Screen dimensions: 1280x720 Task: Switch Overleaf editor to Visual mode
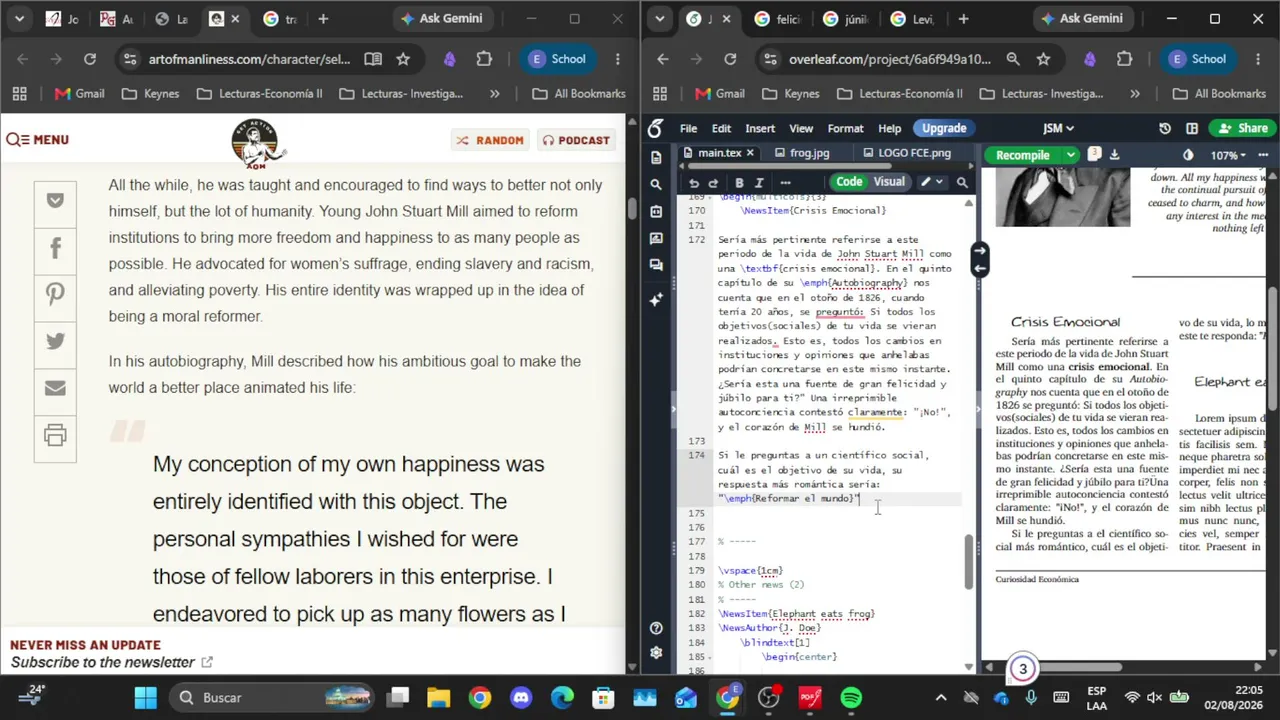tap(889, 182)
